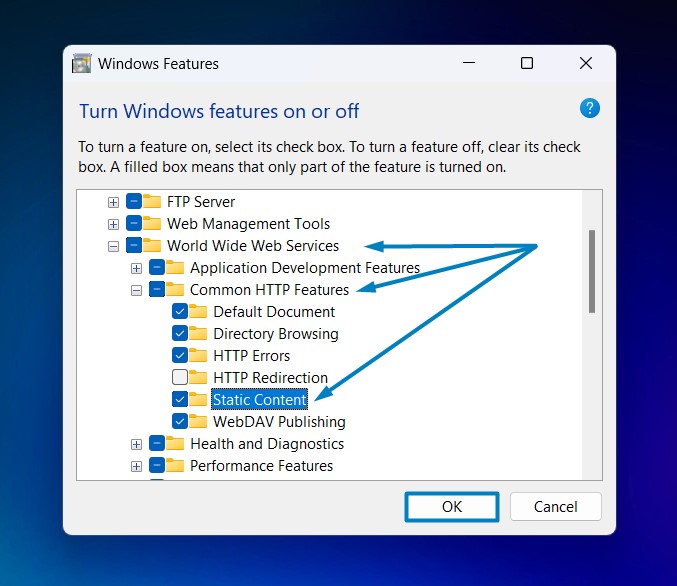Image resolution: width=677 pixels, height=586 pixels.
Task: Click the Health and Diagnostics folder icon
Action: coord(175,443)
